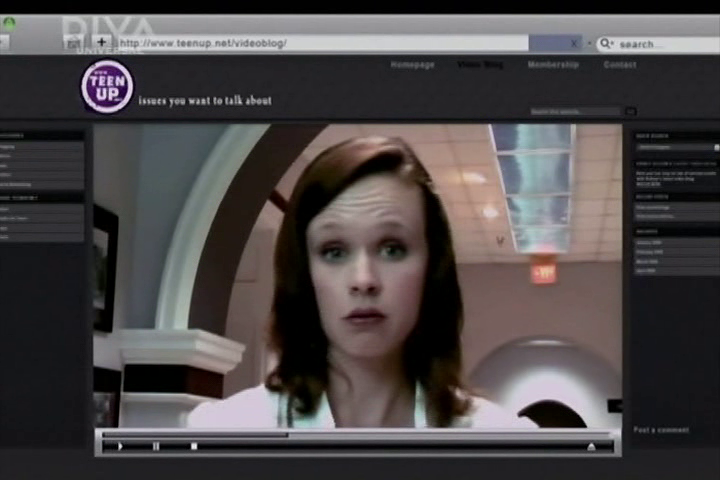The width and height of the screenshot is (720, 480).
Task: Click the play button in video player
Action: (x=120, y=446)
